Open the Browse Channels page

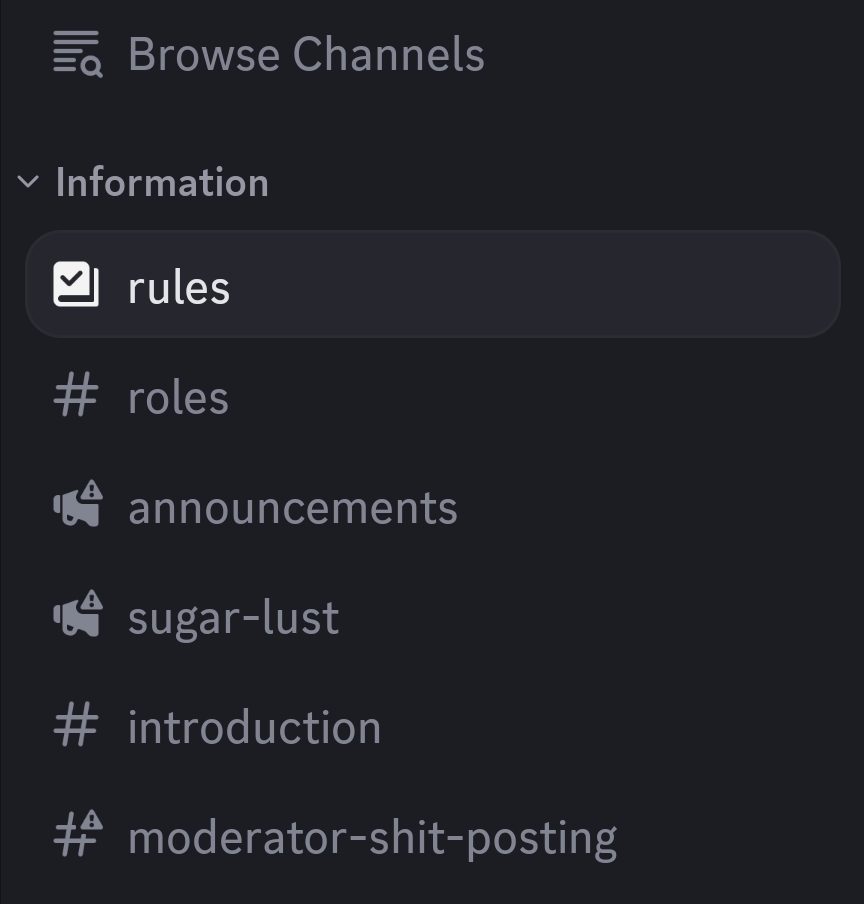coord(305,54)
